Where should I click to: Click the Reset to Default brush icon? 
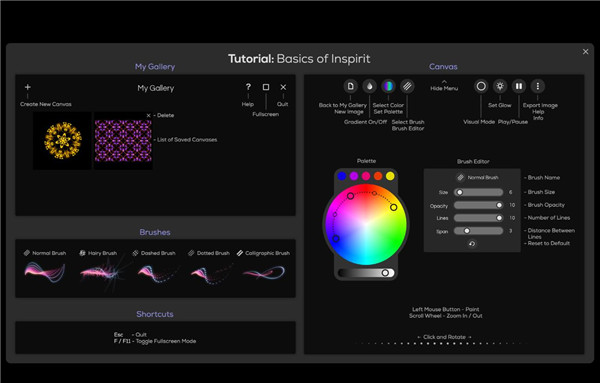(x=472, y=244)
